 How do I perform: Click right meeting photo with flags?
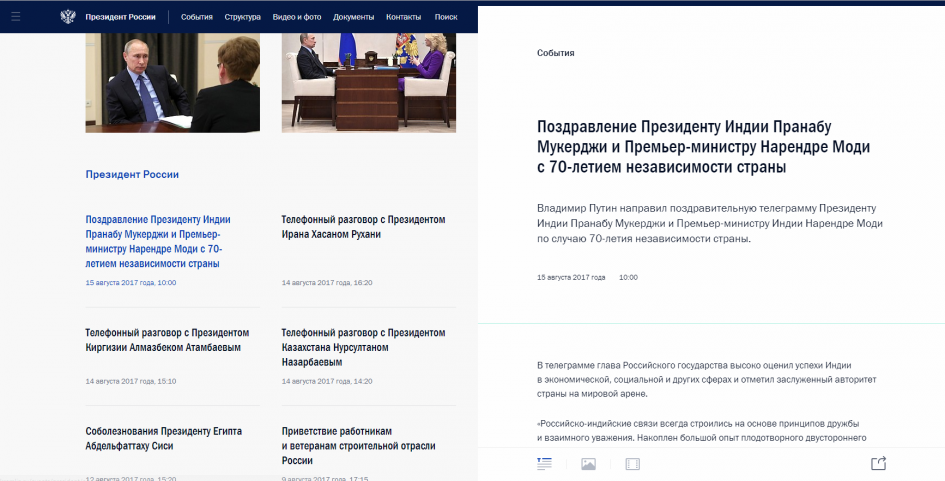coord(368,83)
